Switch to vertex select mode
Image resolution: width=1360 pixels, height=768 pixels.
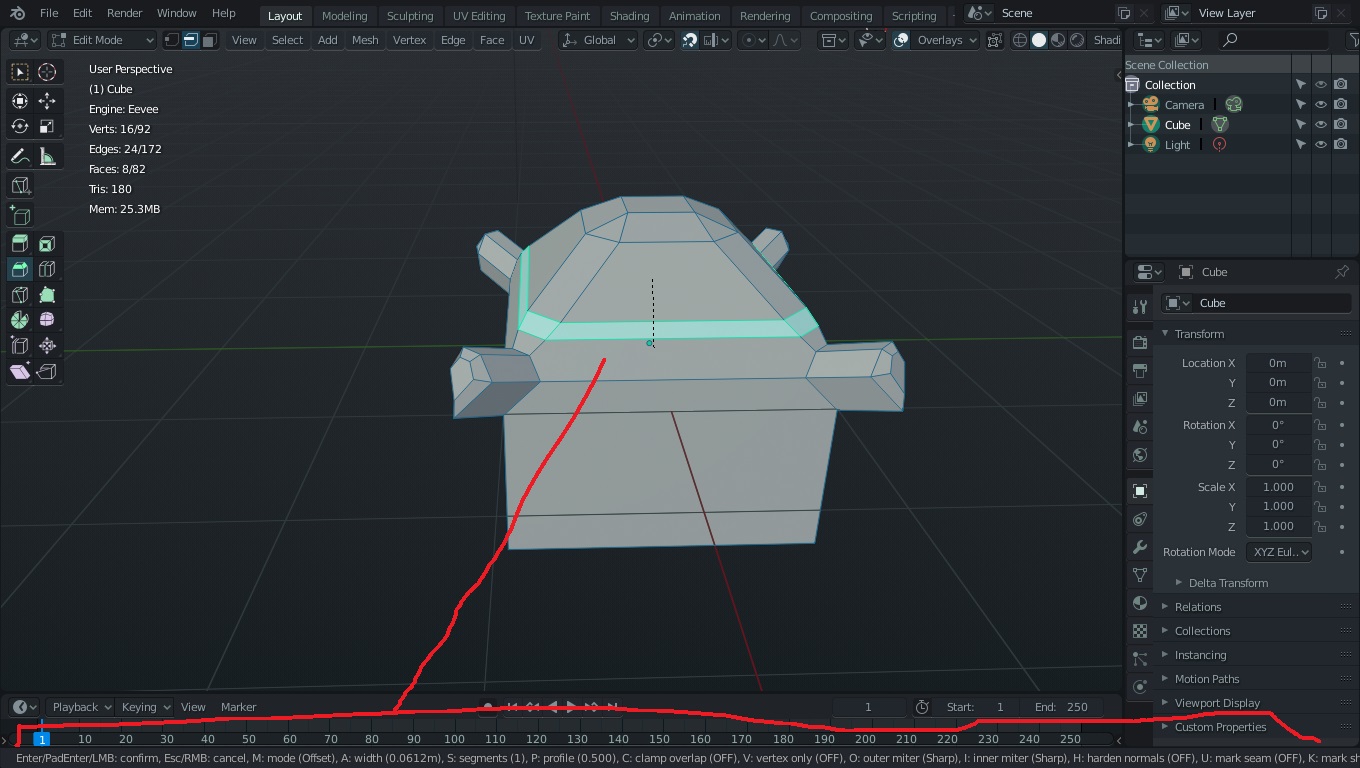tap(172, 40)
